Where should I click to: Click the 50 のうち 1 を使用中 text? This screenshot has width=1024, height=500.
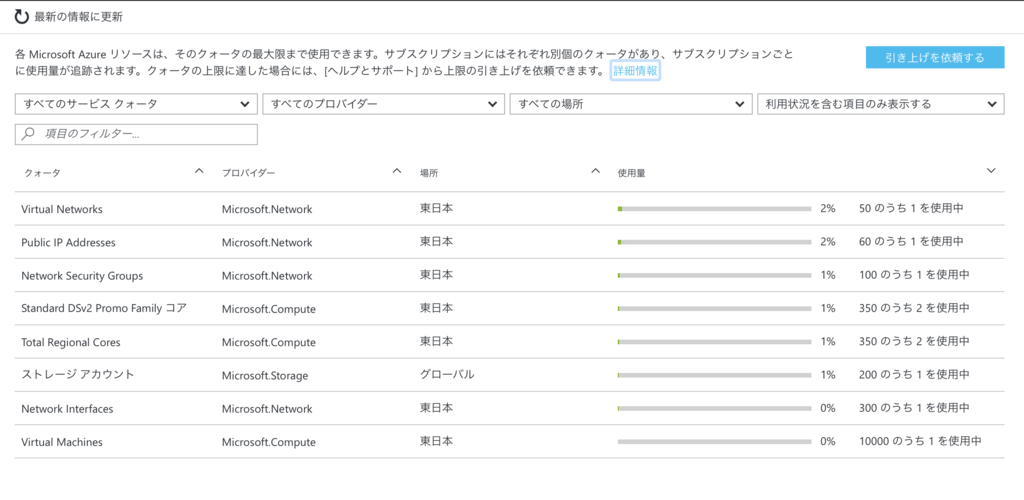point(912,209)
